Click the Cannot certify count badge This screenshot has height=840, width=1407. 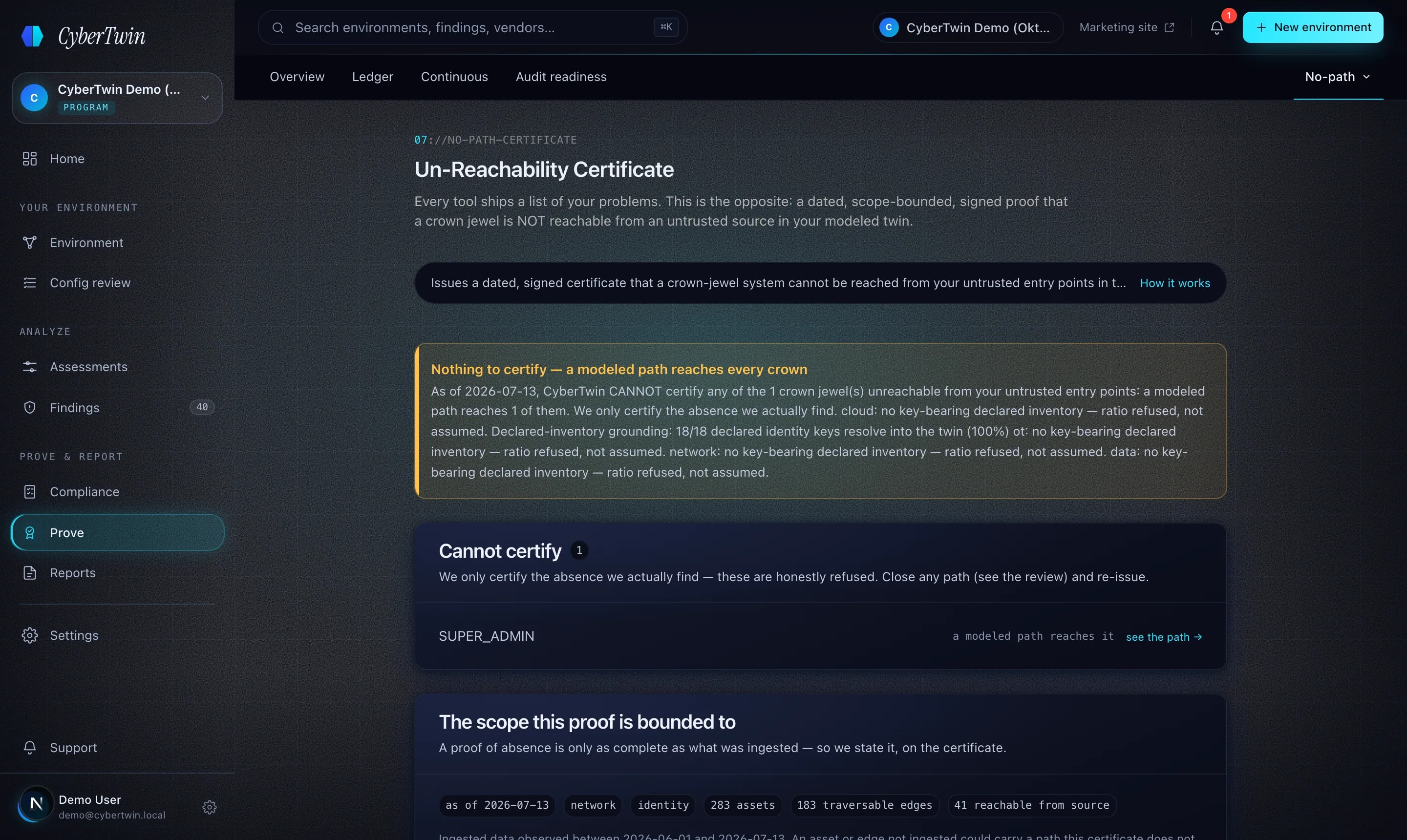[578, 550]
